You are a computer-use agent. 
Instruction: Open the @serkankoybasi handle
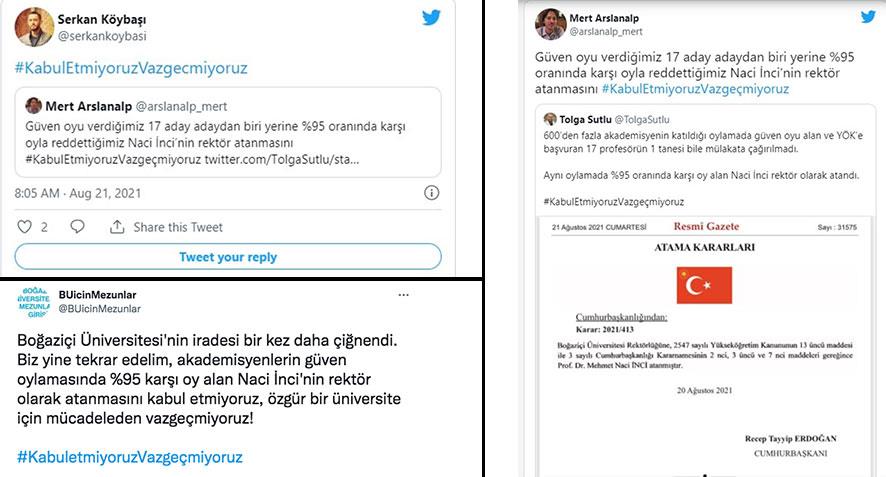click(102, 36)
